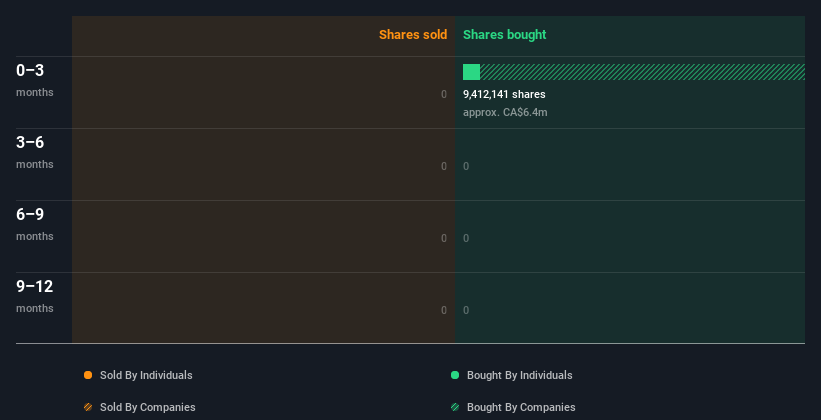Viewport: 821px width, 420px height.
Task: Select the Shares sold column header
Action: click(x=412, y=35)
